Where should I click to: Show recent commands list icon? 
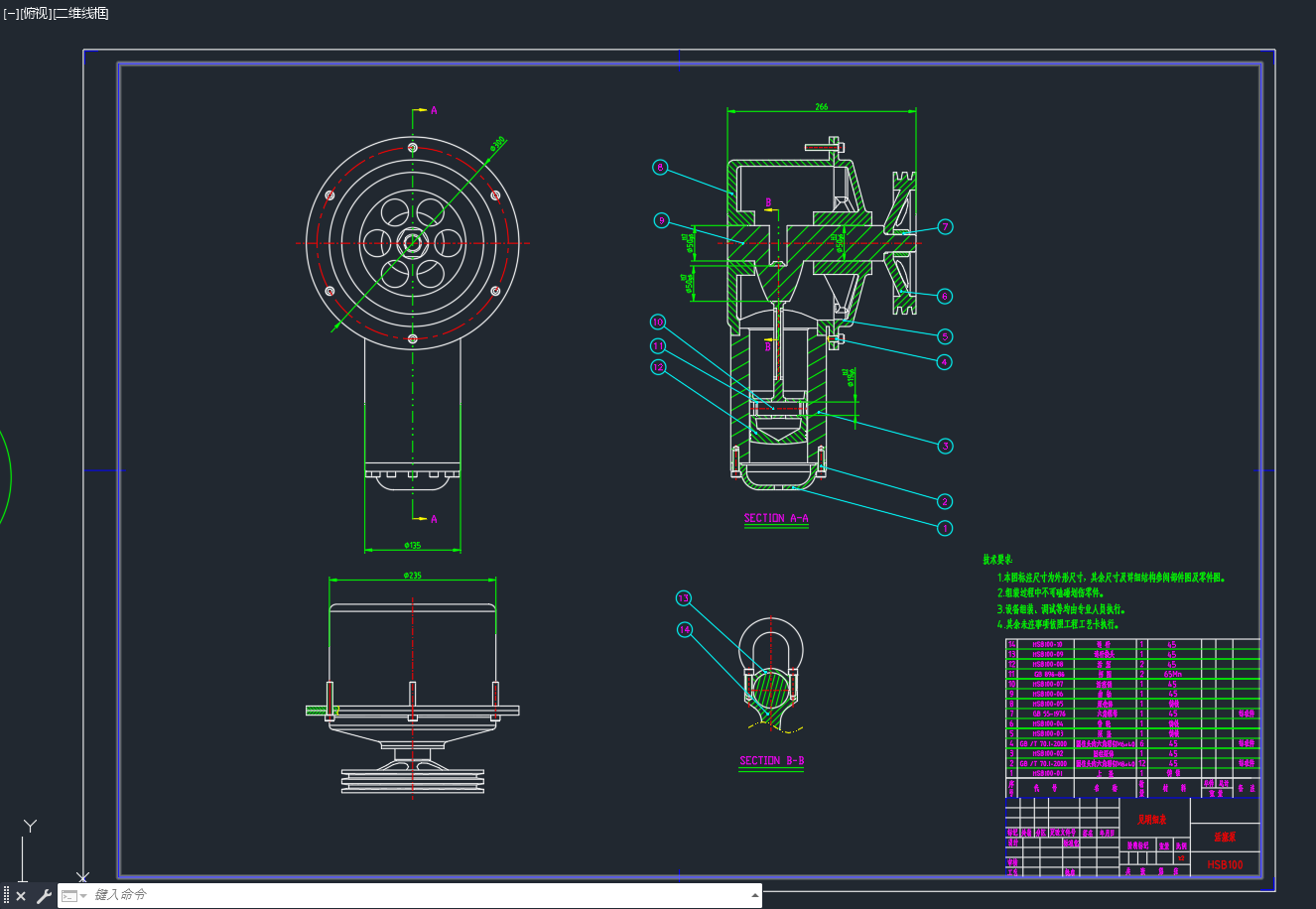coord(69,896)
